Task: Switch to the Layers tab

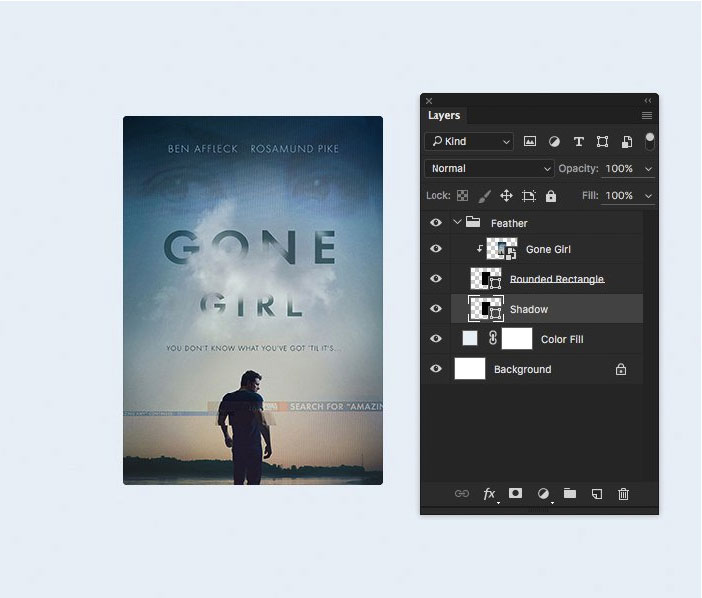Action: 444,115
